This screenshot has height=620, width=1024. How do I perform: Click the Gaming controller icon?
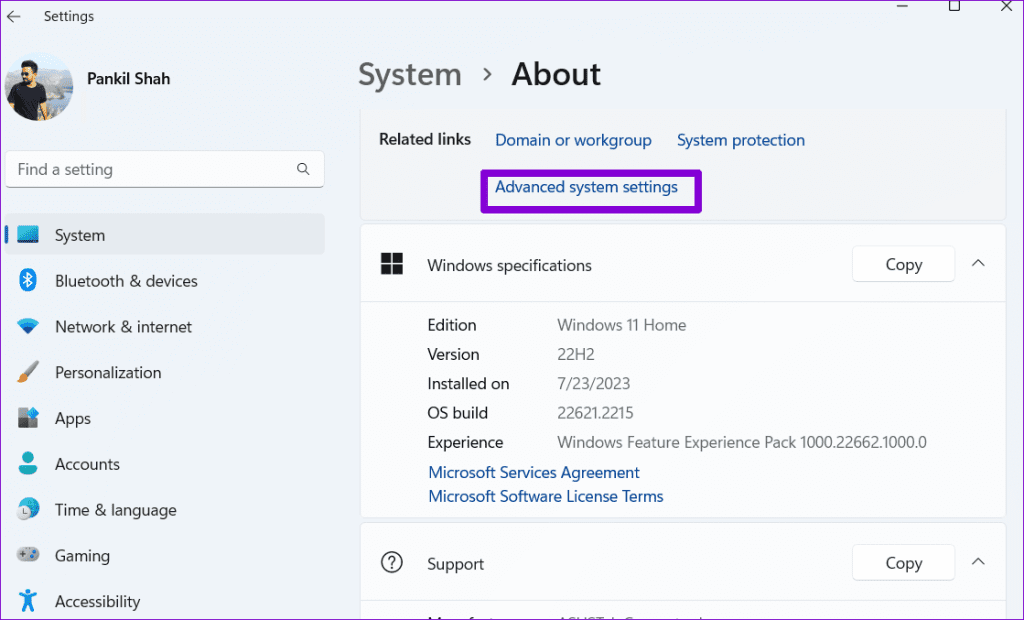click(28, 556)
